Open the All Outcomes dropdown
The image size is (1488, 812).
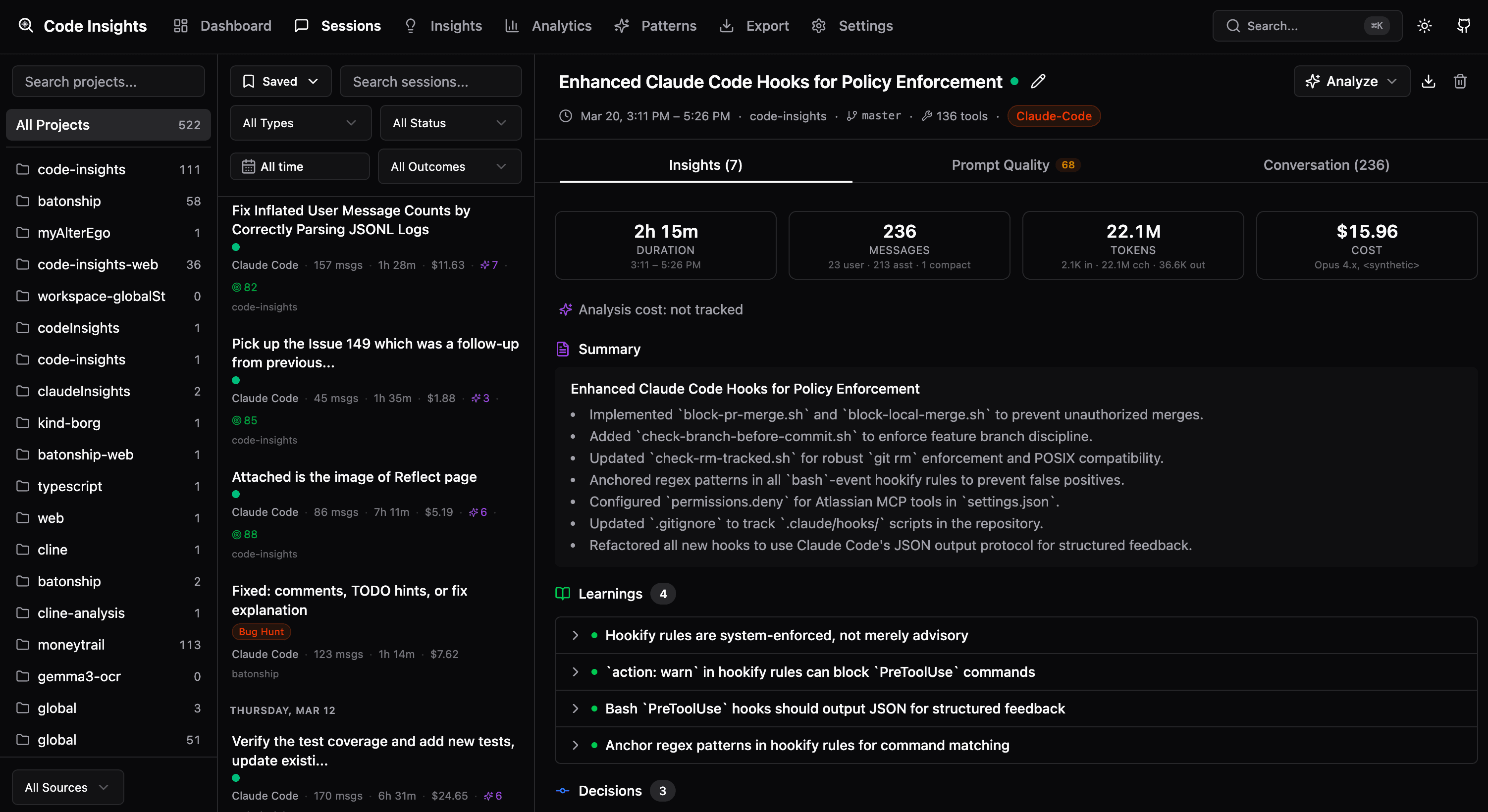click(449, 166)
